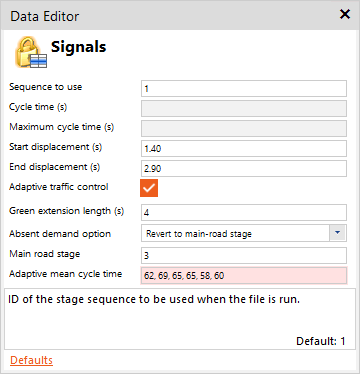The height and width of the screenshot is (374, 360).
Task: Click the Green extension length field
Action: tap(244, 212)
